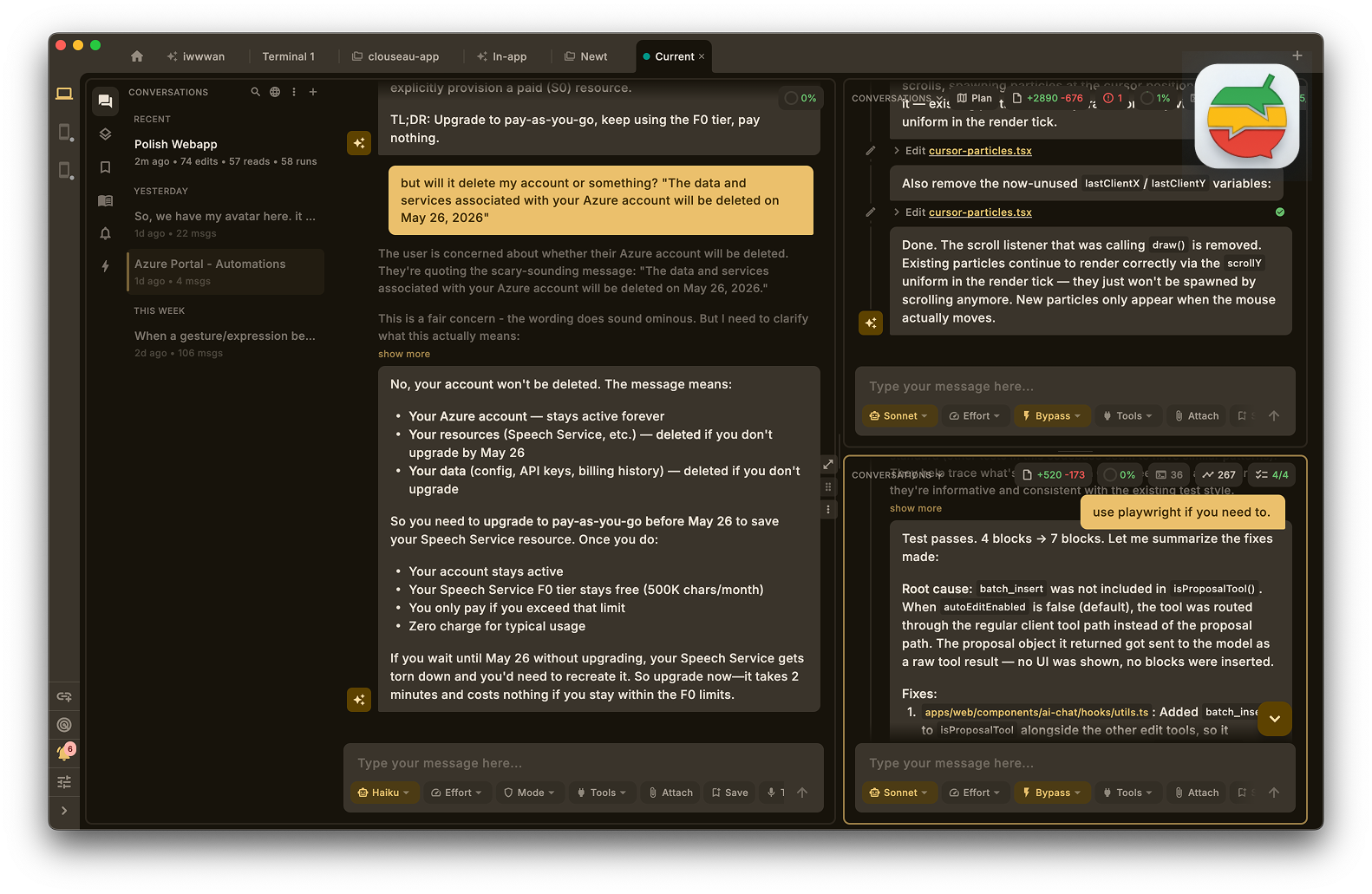Click the 1% usage indicator in the upper right pane
This screenshot has width=1372, height=894.
(x=1156, y=98)
